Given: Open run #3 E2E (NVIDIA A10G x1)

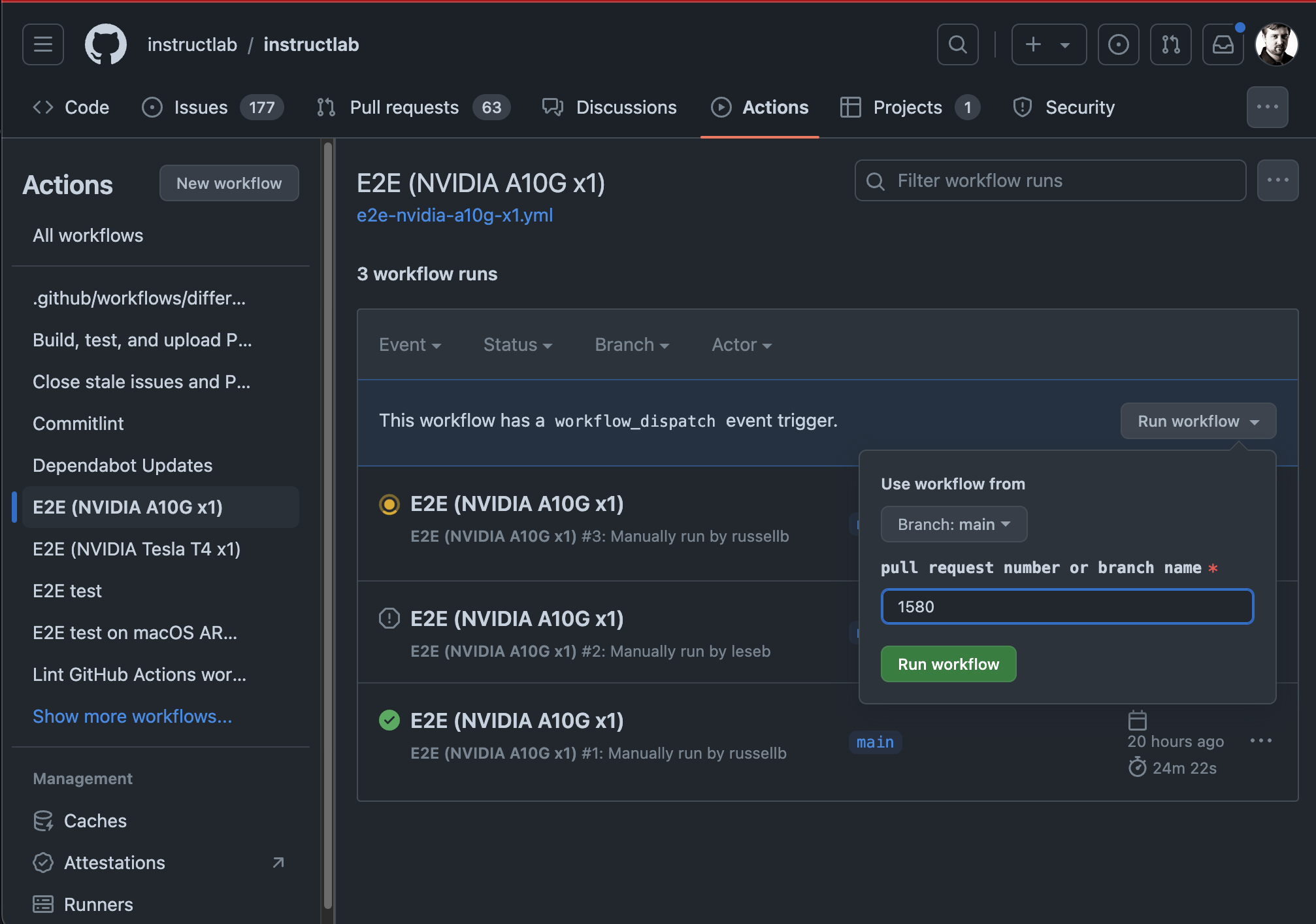Looking at the screenshot, I should (x=517, y=504).
